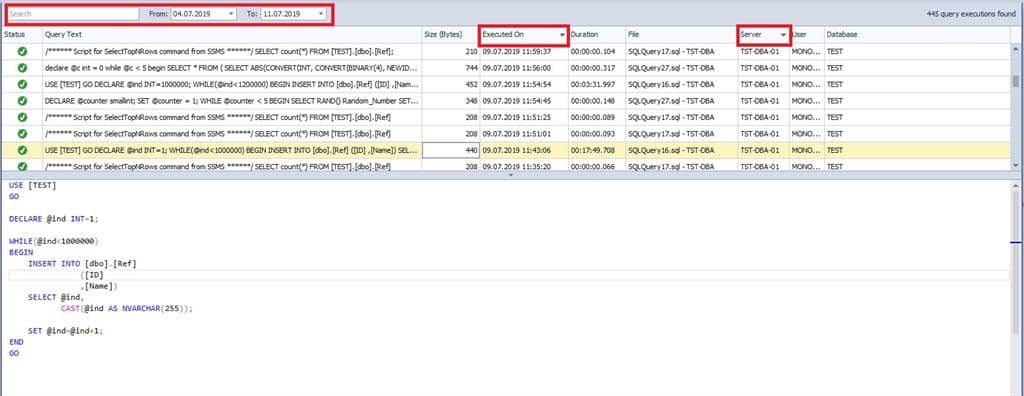Click the Search input field
The height and width of the screenshot is (396, 1024).
(x=73, y=14)
